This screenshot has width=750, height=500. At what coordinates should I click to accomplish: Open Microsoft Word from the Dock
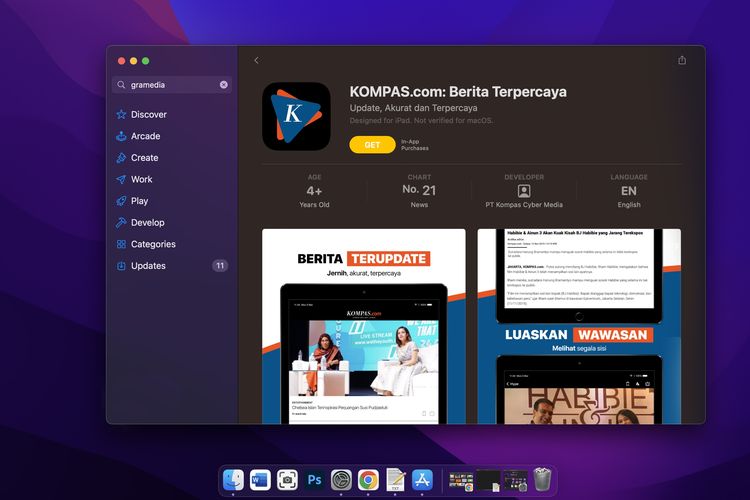tap(260, 480)
